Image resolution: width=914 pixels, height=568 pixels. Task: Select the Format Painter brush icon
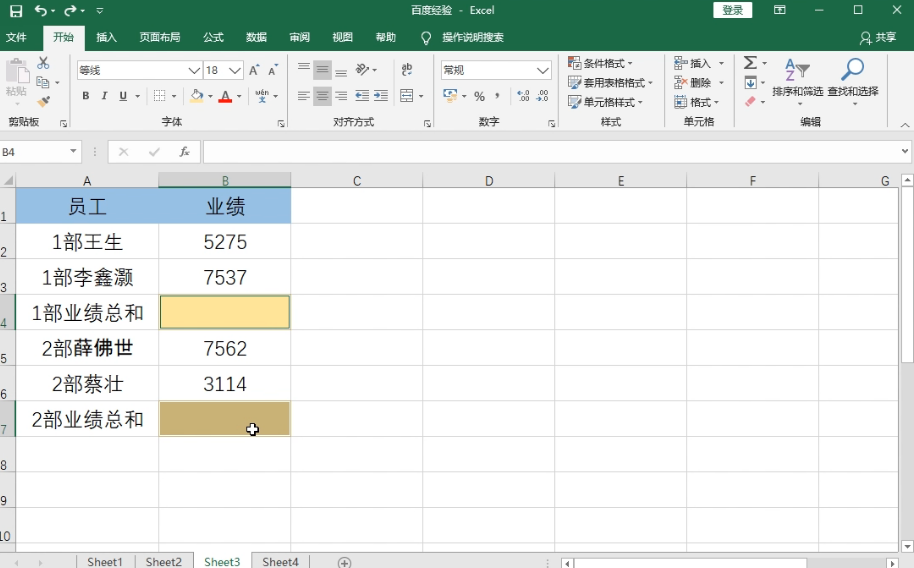(43, 101)
